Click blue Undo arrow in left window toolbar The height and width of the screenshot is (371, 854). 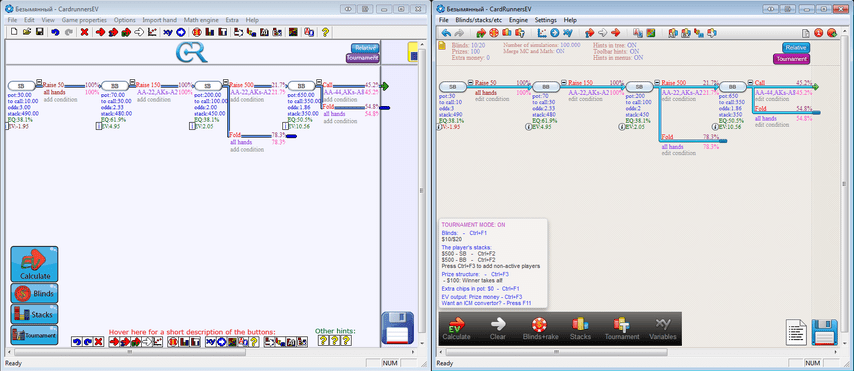coord(55,32)
